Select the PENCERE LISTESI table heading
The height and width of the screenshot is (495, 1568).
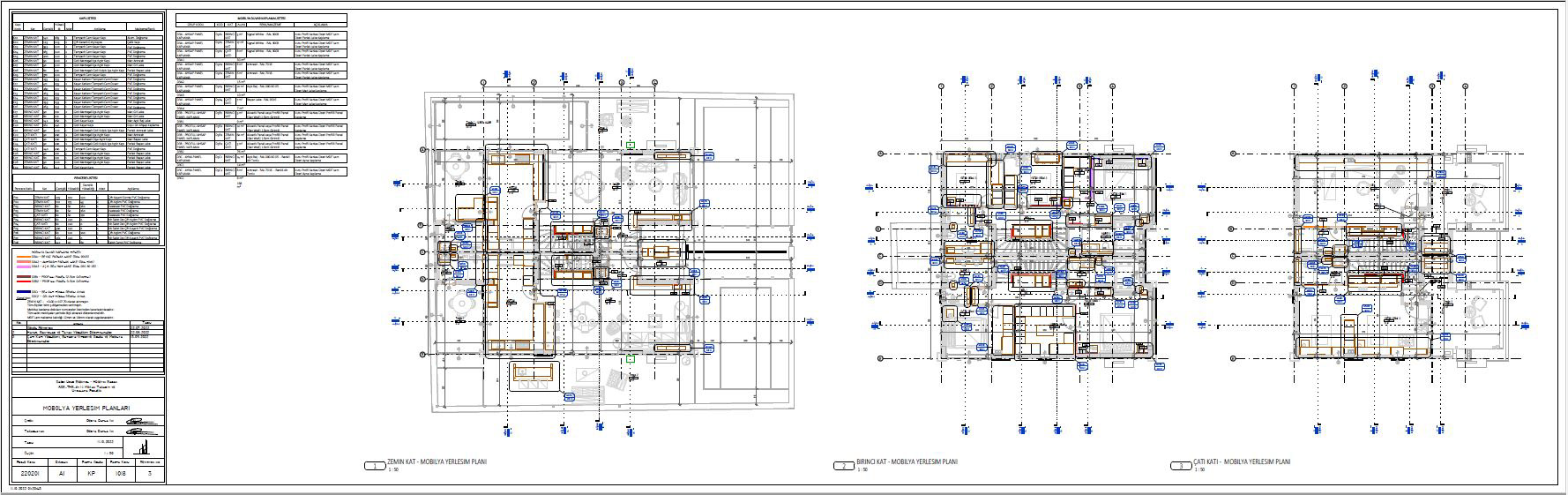coord(84,177)
